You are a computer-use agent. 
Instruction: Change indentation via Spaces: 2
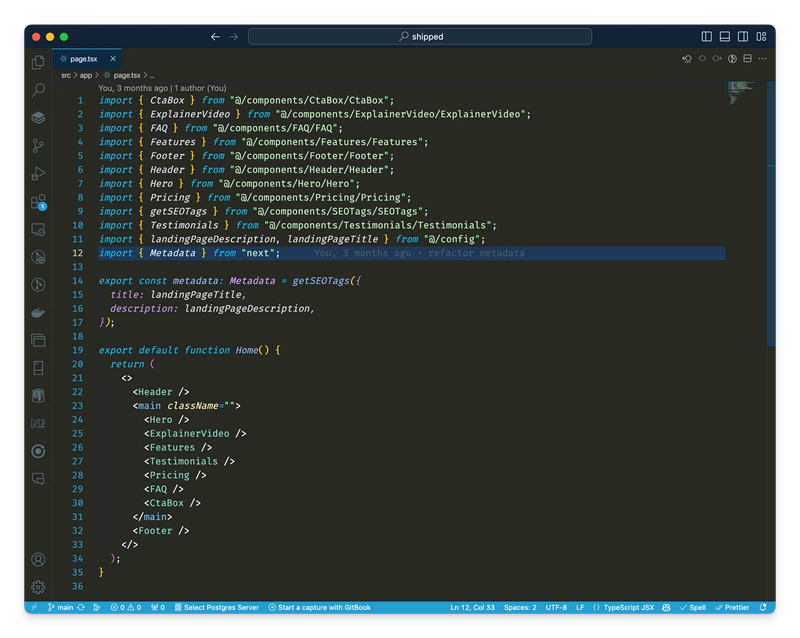[x=520, y=607]
